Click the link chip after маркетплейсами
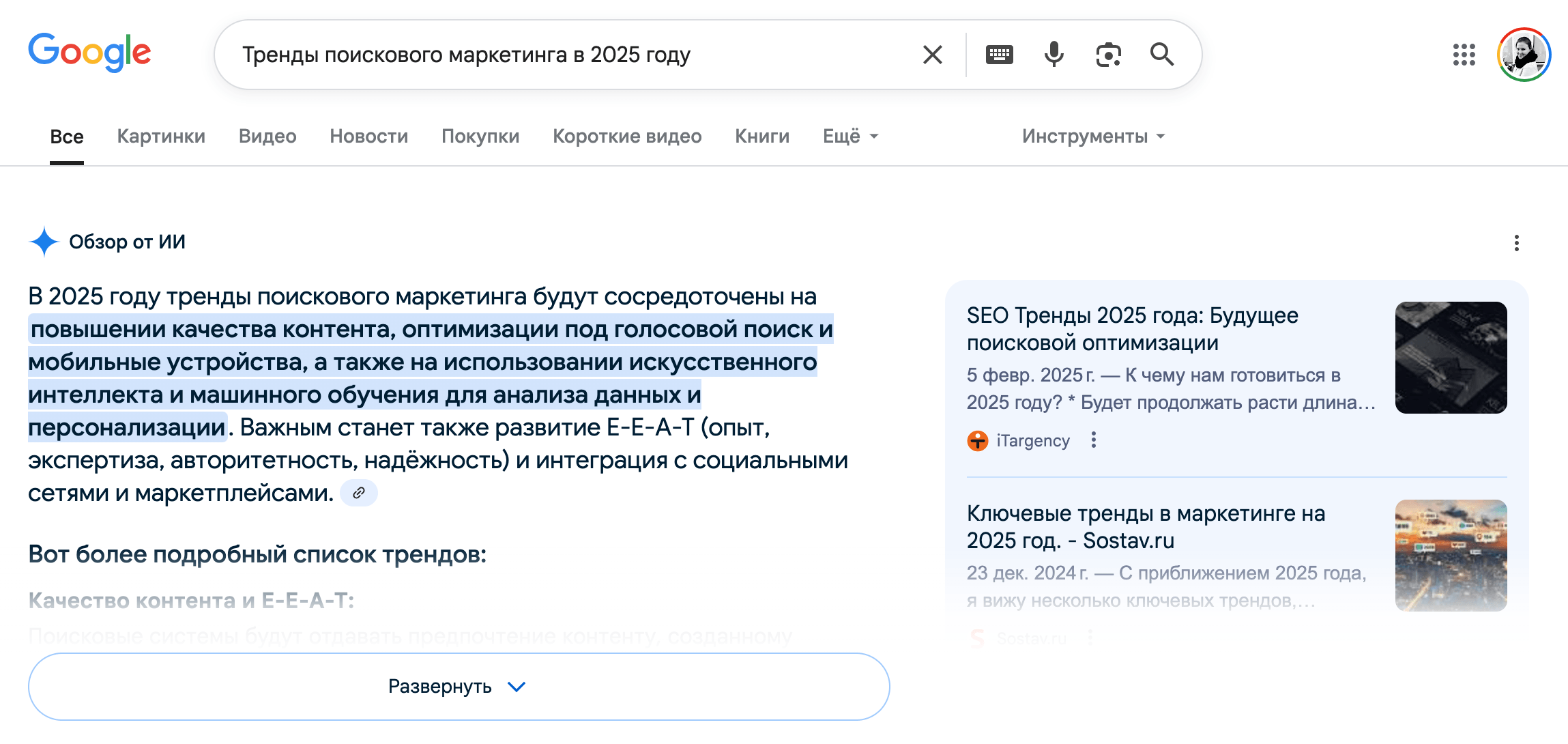Screen dimensions: 1568x744 coord(359,493)
